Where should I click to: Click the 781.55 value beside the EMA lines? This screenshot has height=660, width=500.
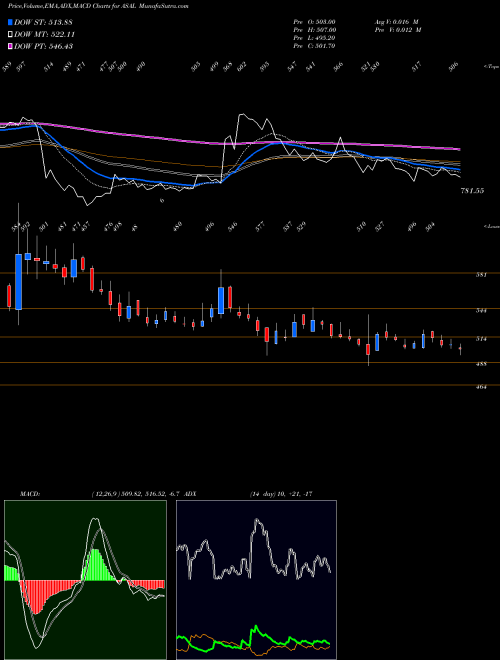click(x=472, y=191)
